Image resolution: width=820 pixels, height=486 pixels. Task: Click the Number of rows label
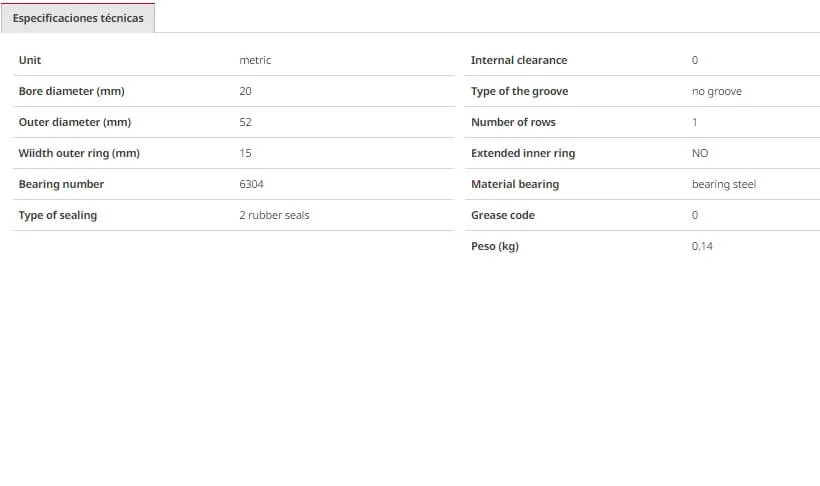coord(513,122)
